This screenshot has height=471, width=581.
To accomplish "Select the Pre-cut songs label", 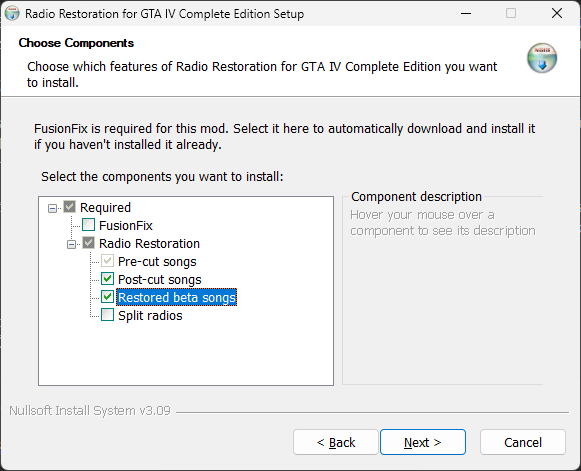I will click(157, 262).
